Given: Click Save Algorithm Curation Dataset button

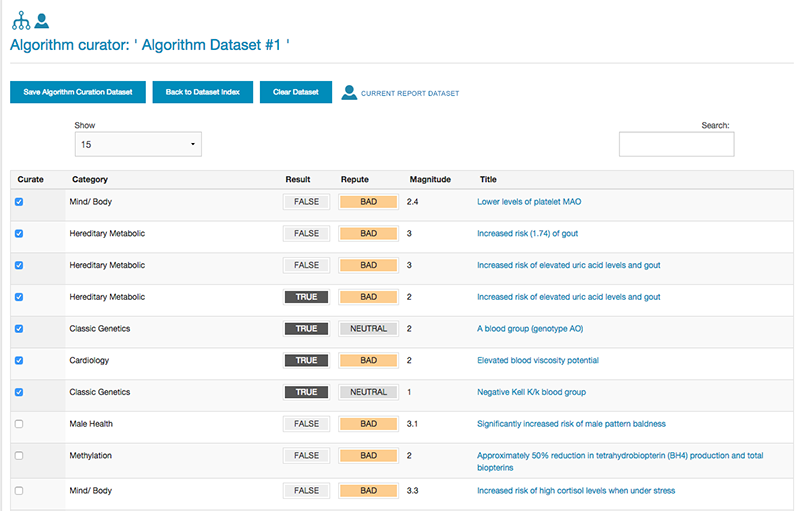Looking at the screenshot, I should tap(78, 92).
